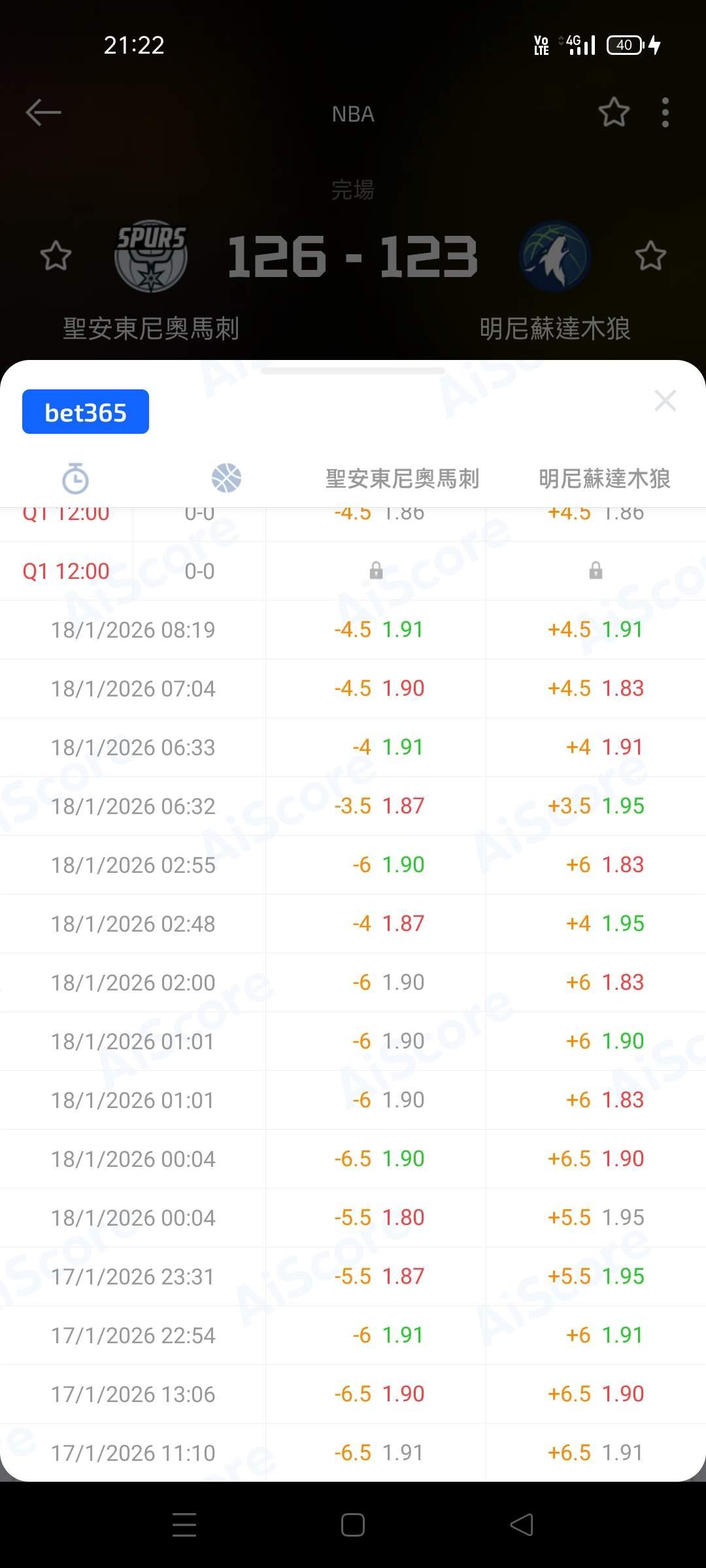Tap the Spurs team logo
Viewport: 706px width, 1568px height.
pyautogui.click(x=151, y=255)
